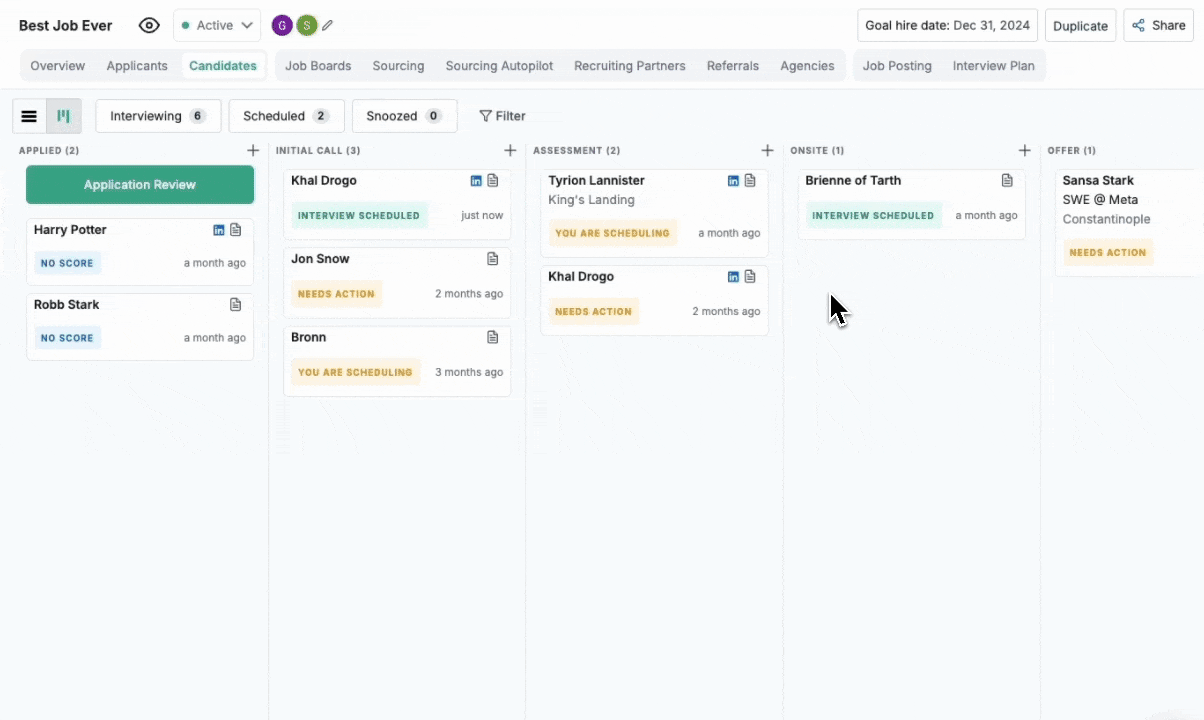The height and width of the screenshot is (720, 1204).
Task: Click the Duplicate button
Action: 1080,26
